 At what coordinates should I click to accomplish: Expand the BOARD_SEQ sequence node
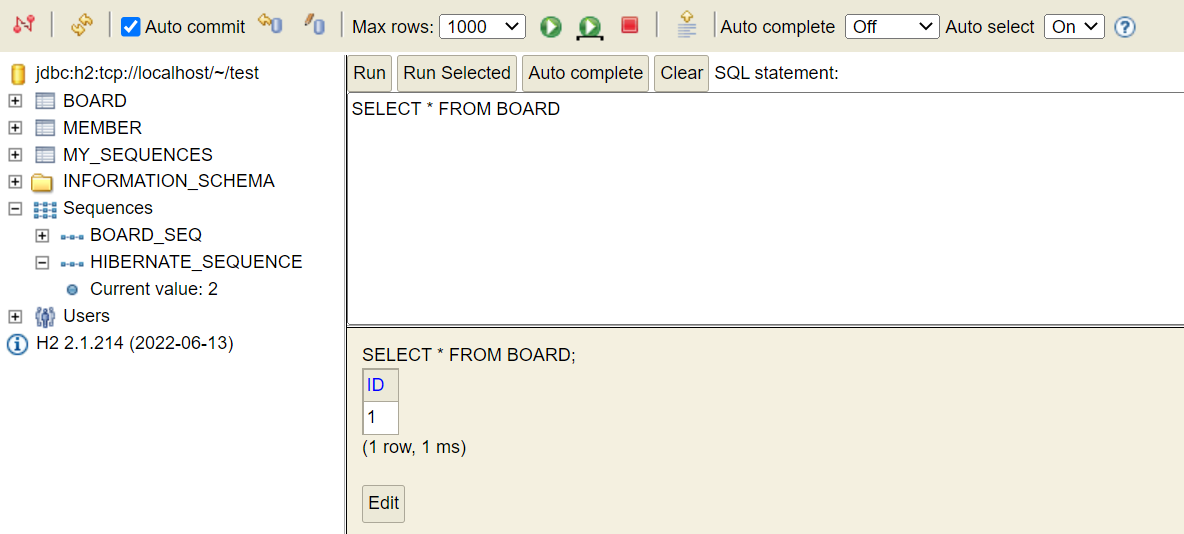click(x=42, y=236)
